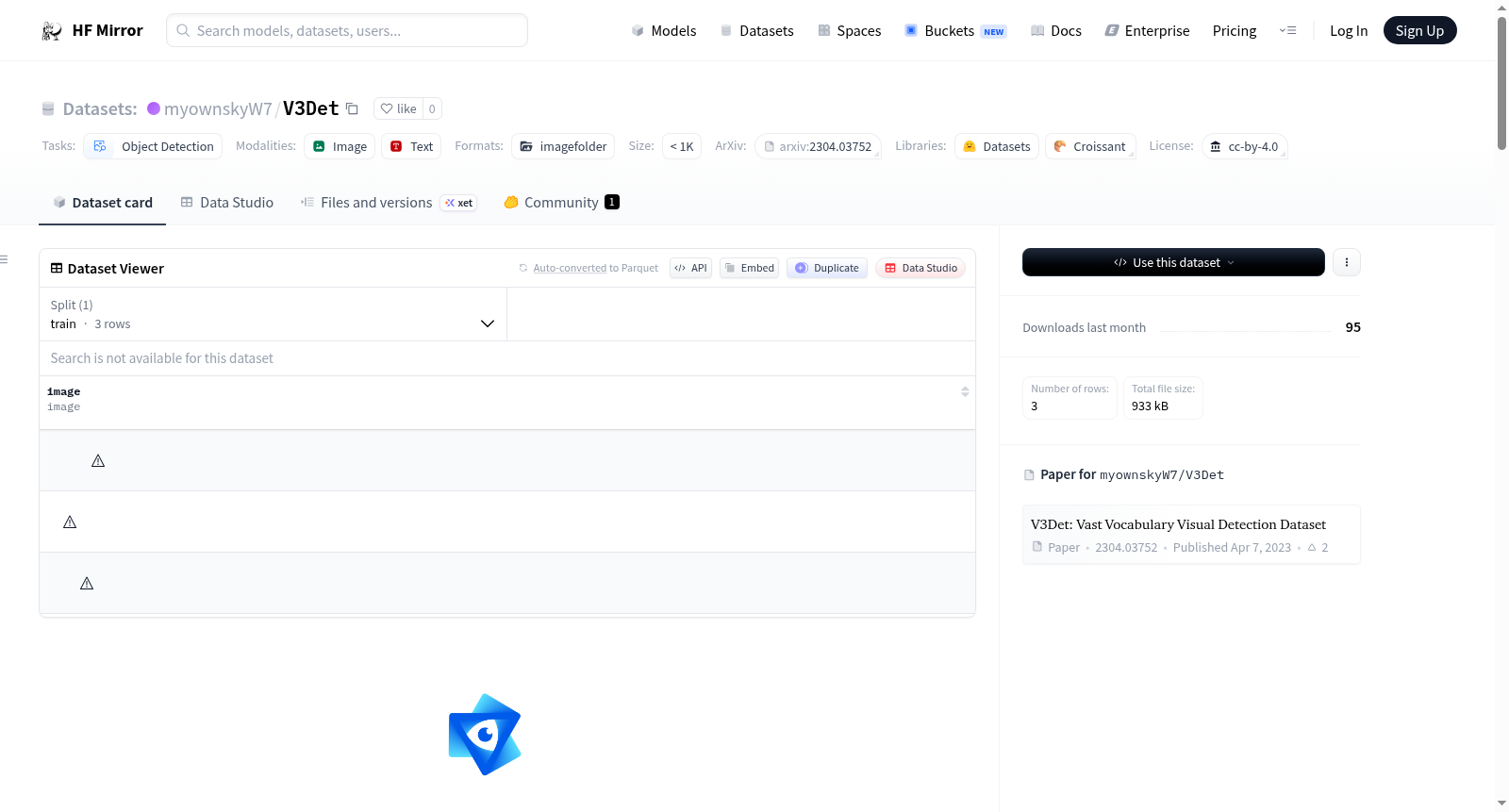The height and width of the screenshot is (812, 1509).
Task: Open the Datasets nav item
Action: pyautogui.click(x=756, y=31)
